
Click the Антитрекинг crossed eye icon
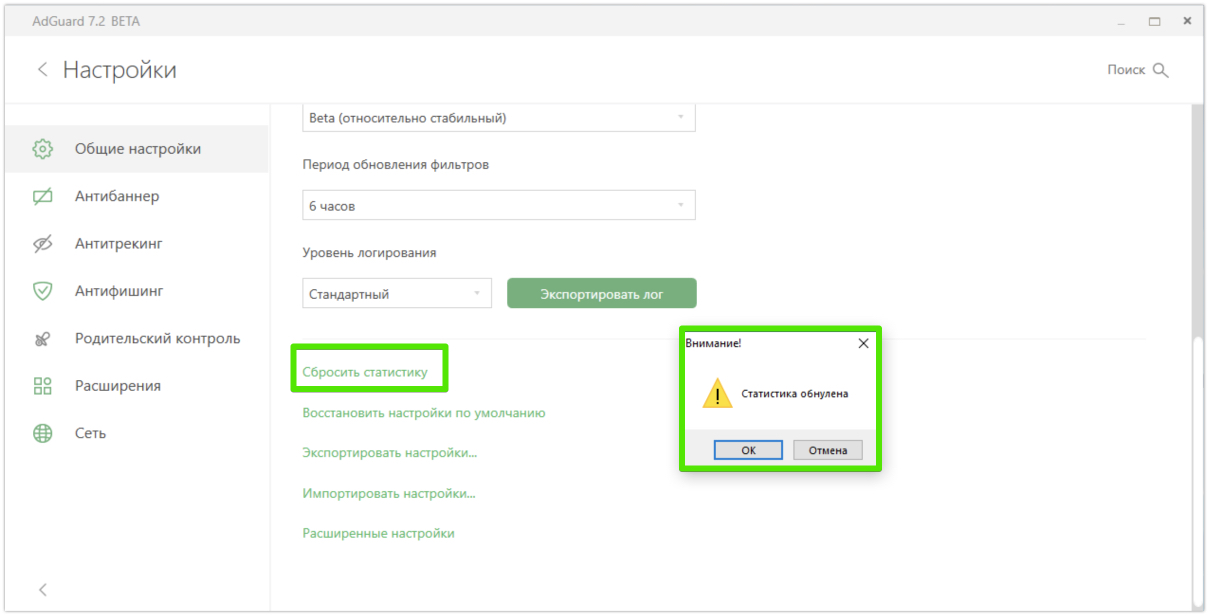[x=42, y=244]
